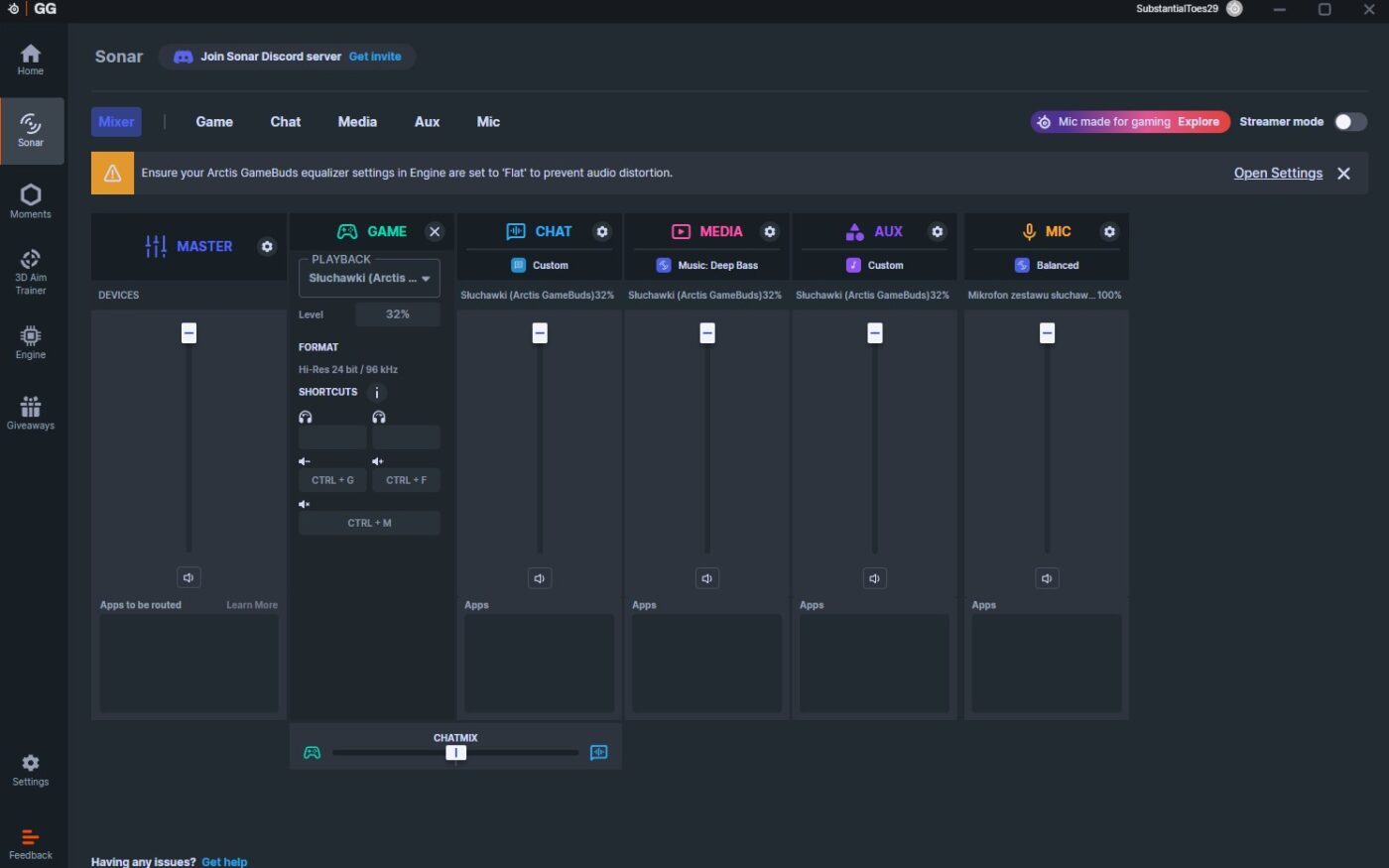Click the Master volume slider handle

coord(189,333)
